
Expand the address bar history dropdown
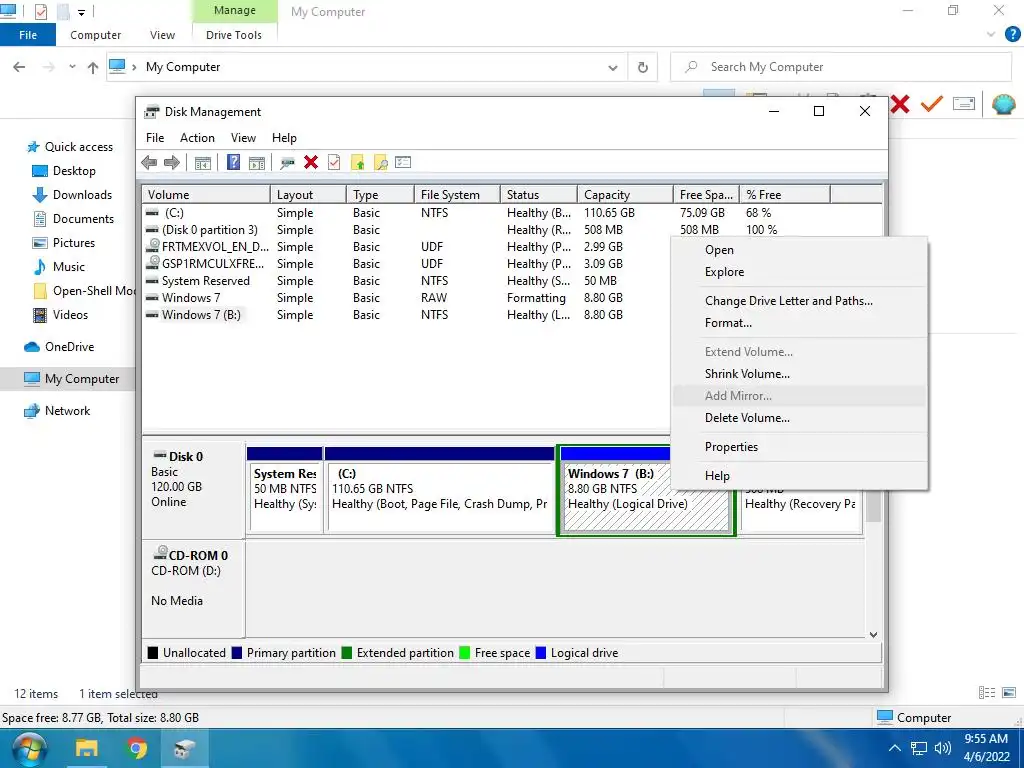pyautogui.click(x=613, y=67)
